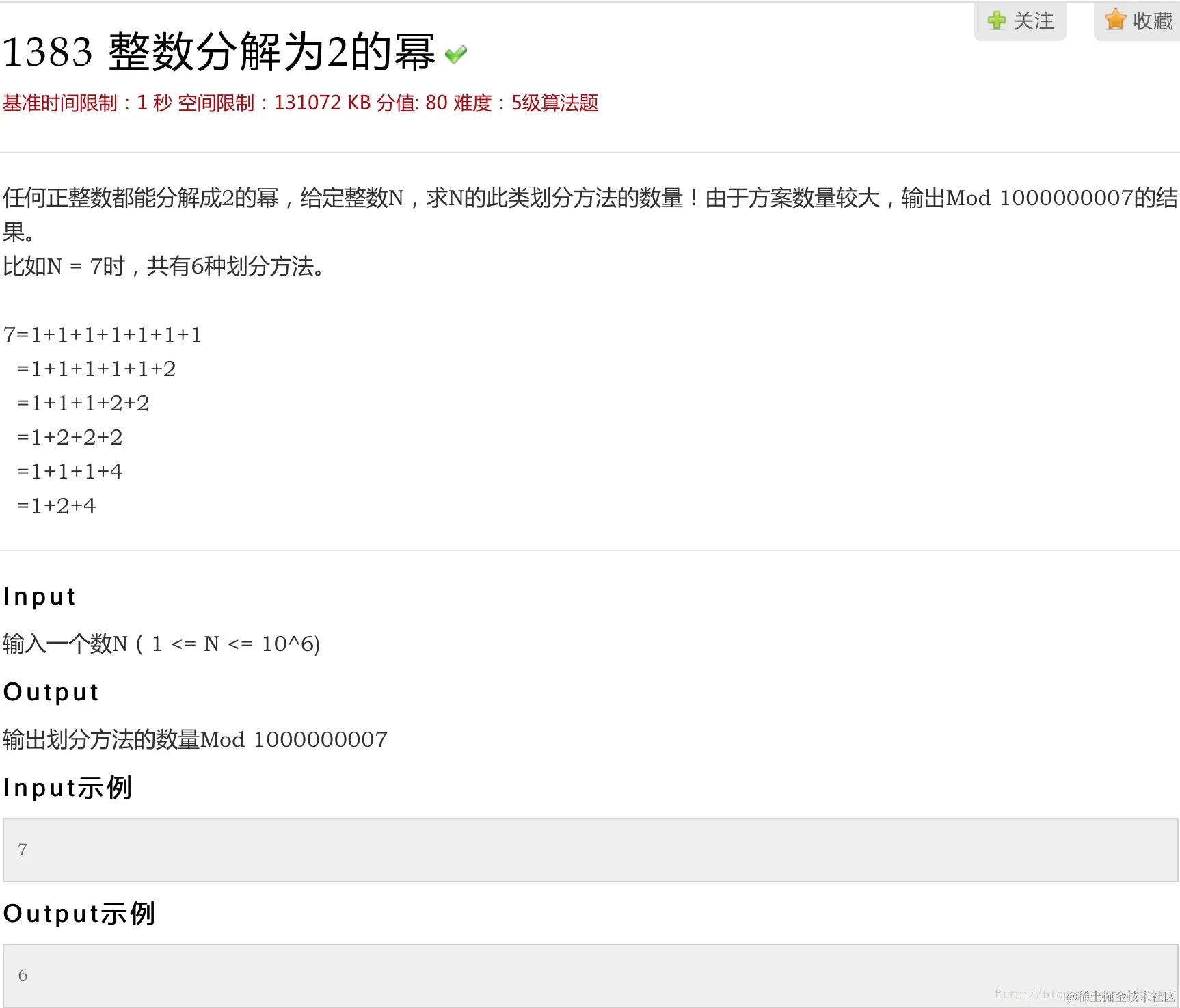
Task: Click the green checkmark beside the title
Action: (456, 54)
